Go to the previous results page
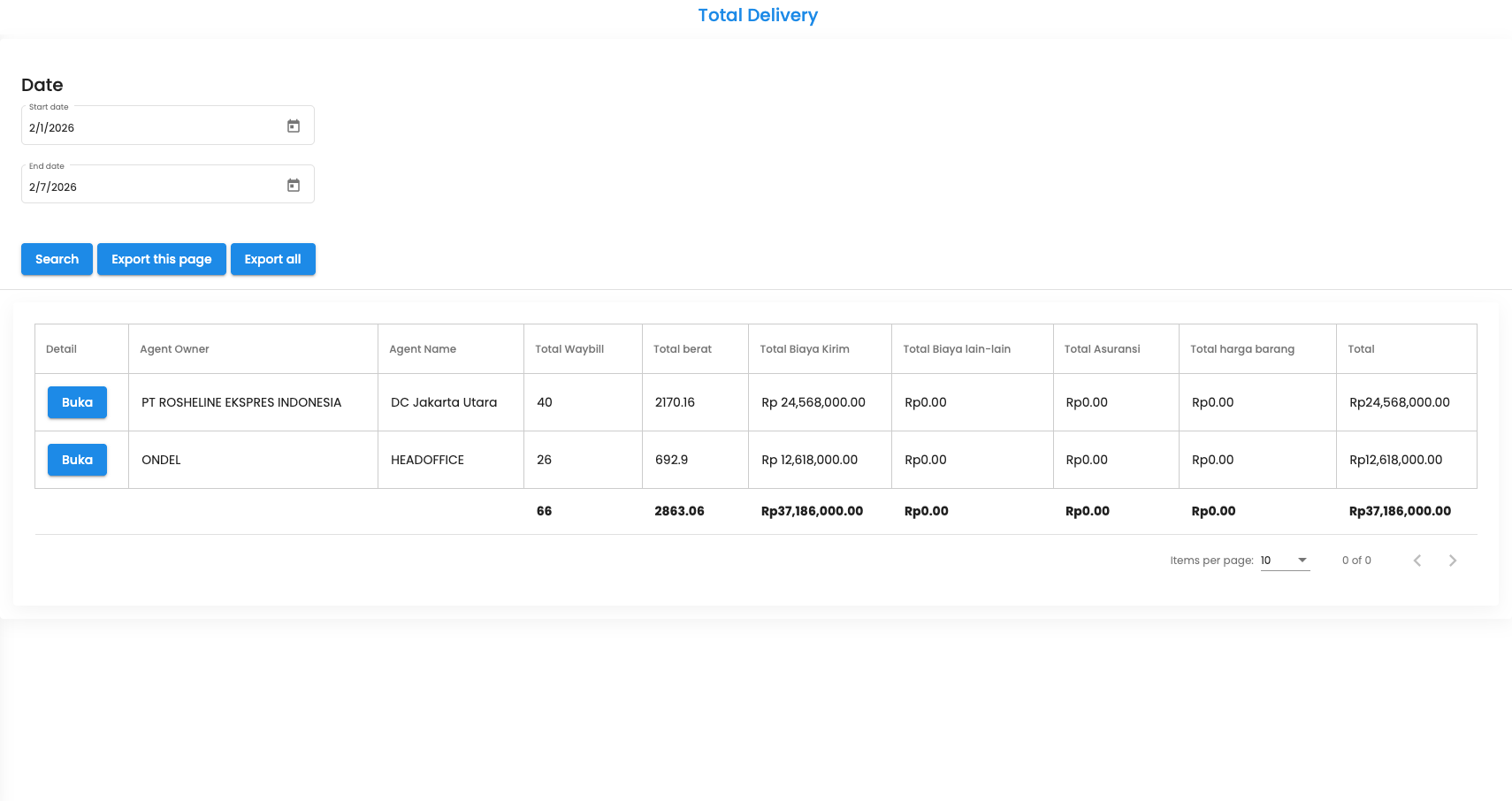Viewport: 1512px width, 801px height. coord(1417,561)
